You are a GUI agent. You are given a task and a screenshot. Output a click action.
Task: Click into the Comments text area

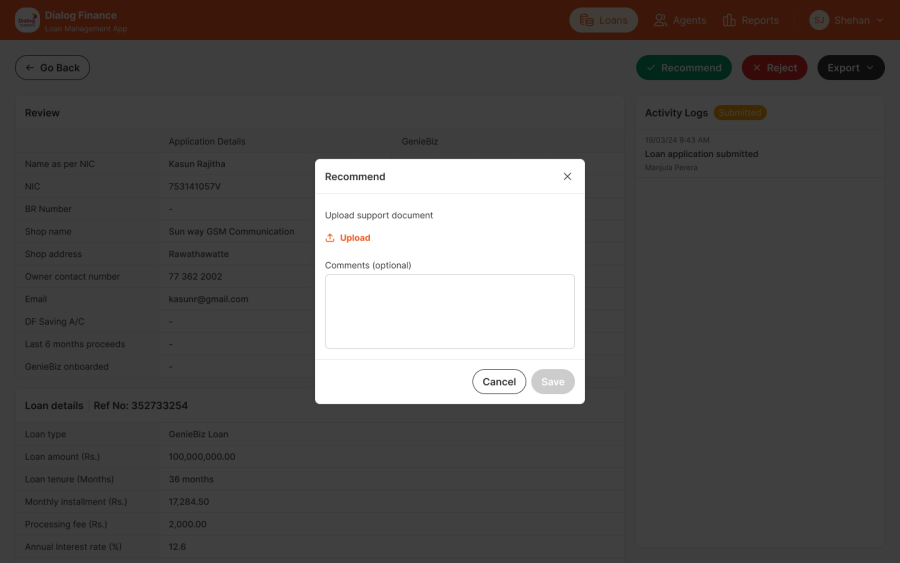pos(449,311)
